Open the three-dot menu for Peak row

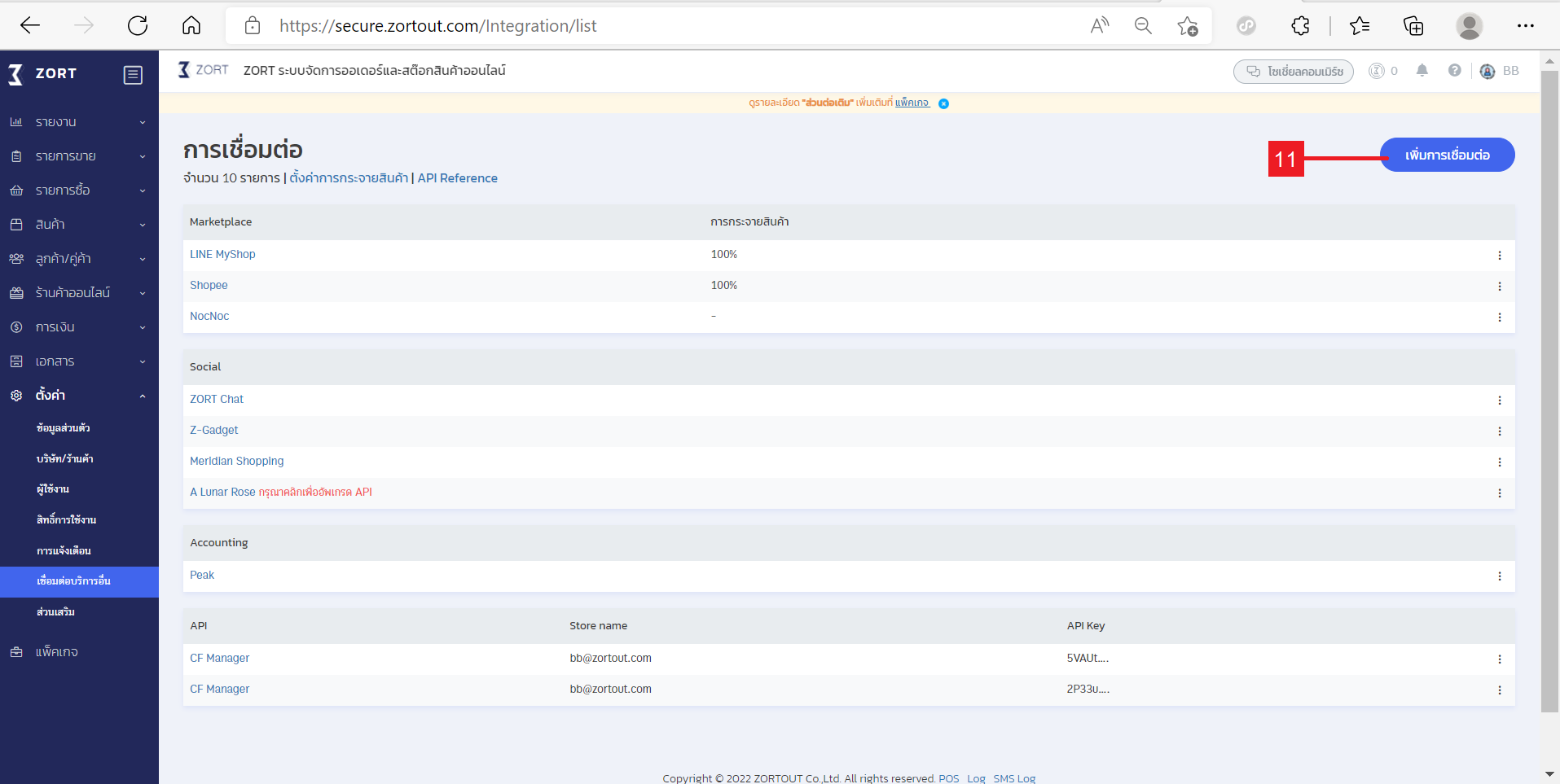pyautogui.click(x=1499, y=576)
